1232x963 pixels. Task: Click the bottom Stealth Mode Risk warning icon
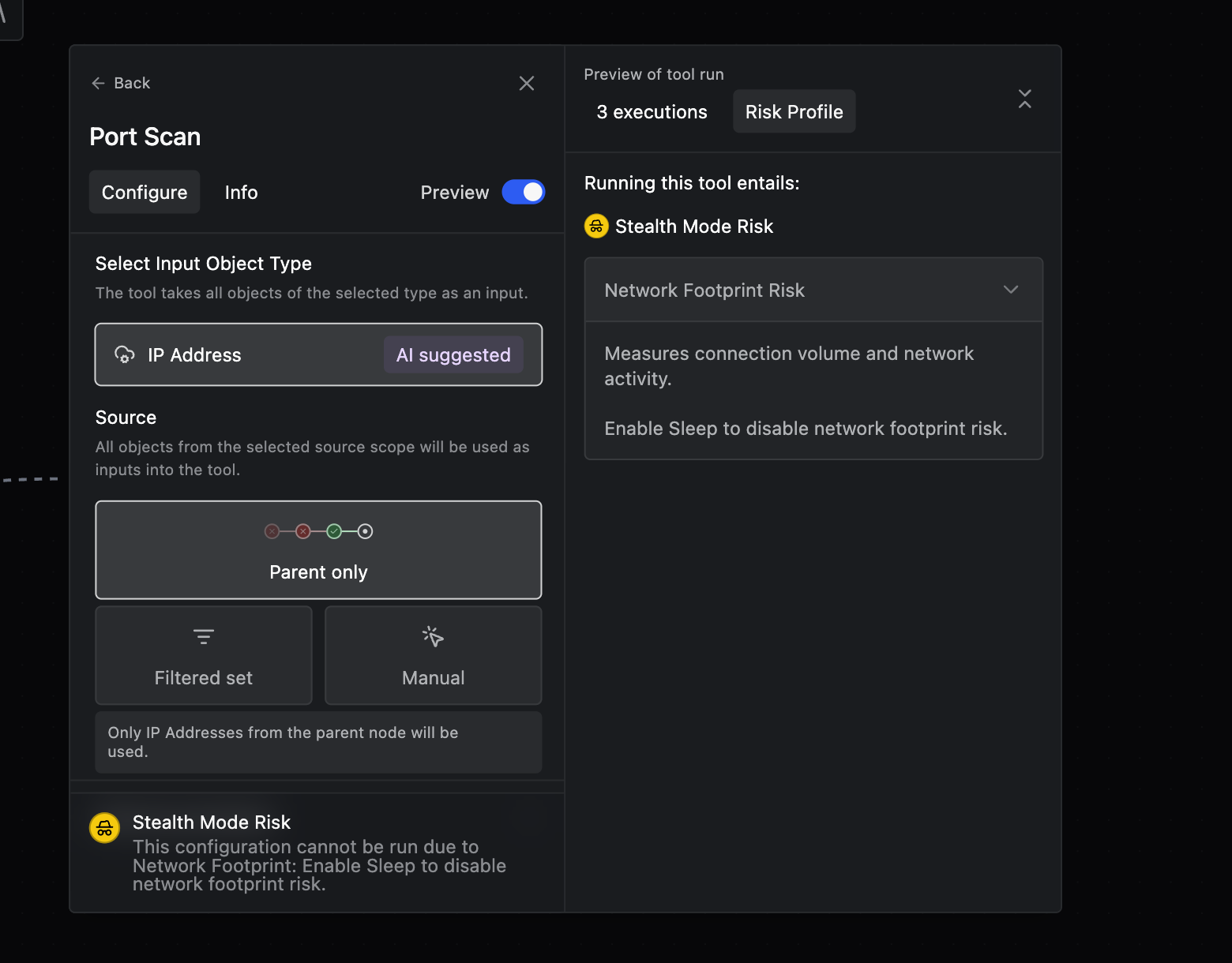click(x=105, y=828)
